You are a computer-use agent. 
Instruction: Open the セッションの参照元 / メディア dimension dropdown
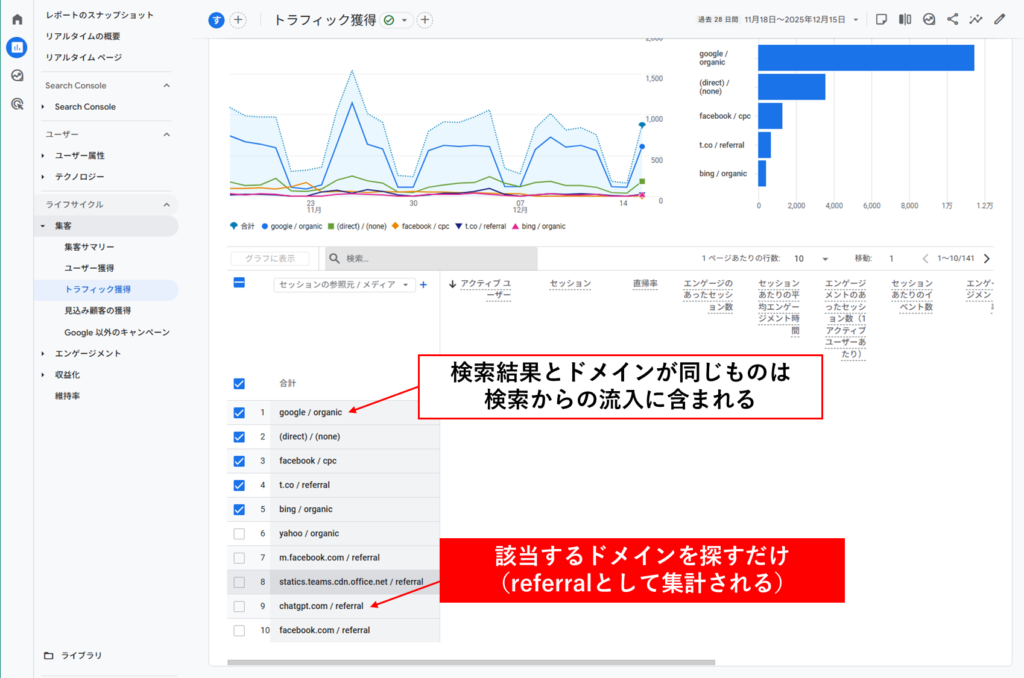click(344, 285)
